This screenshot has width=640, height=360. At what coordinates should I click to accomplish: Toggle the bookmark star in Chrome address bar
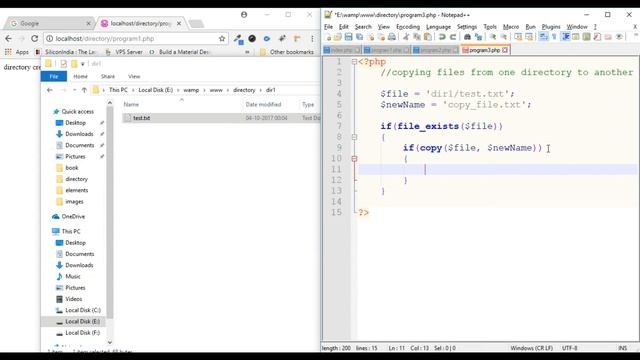(x=222, y=38)
